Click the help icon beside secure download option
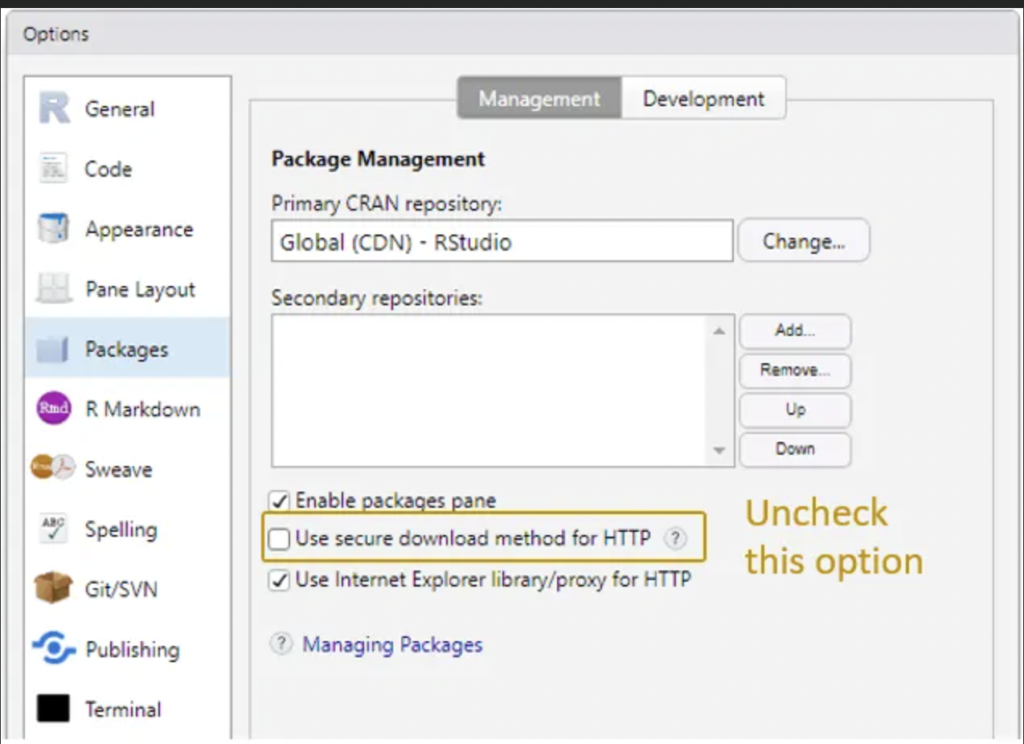 click(675, 538)
